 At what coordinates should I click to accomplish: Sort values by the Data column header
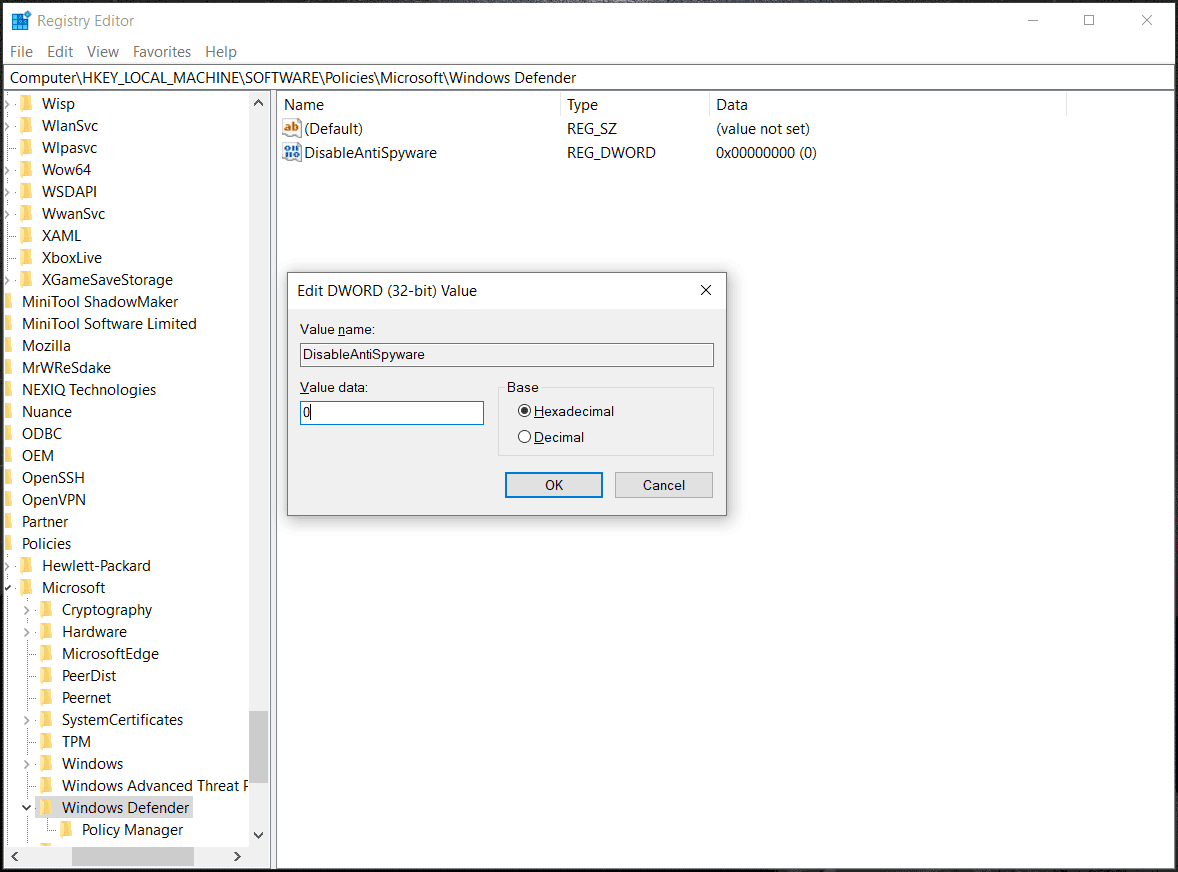click(888, 104)
